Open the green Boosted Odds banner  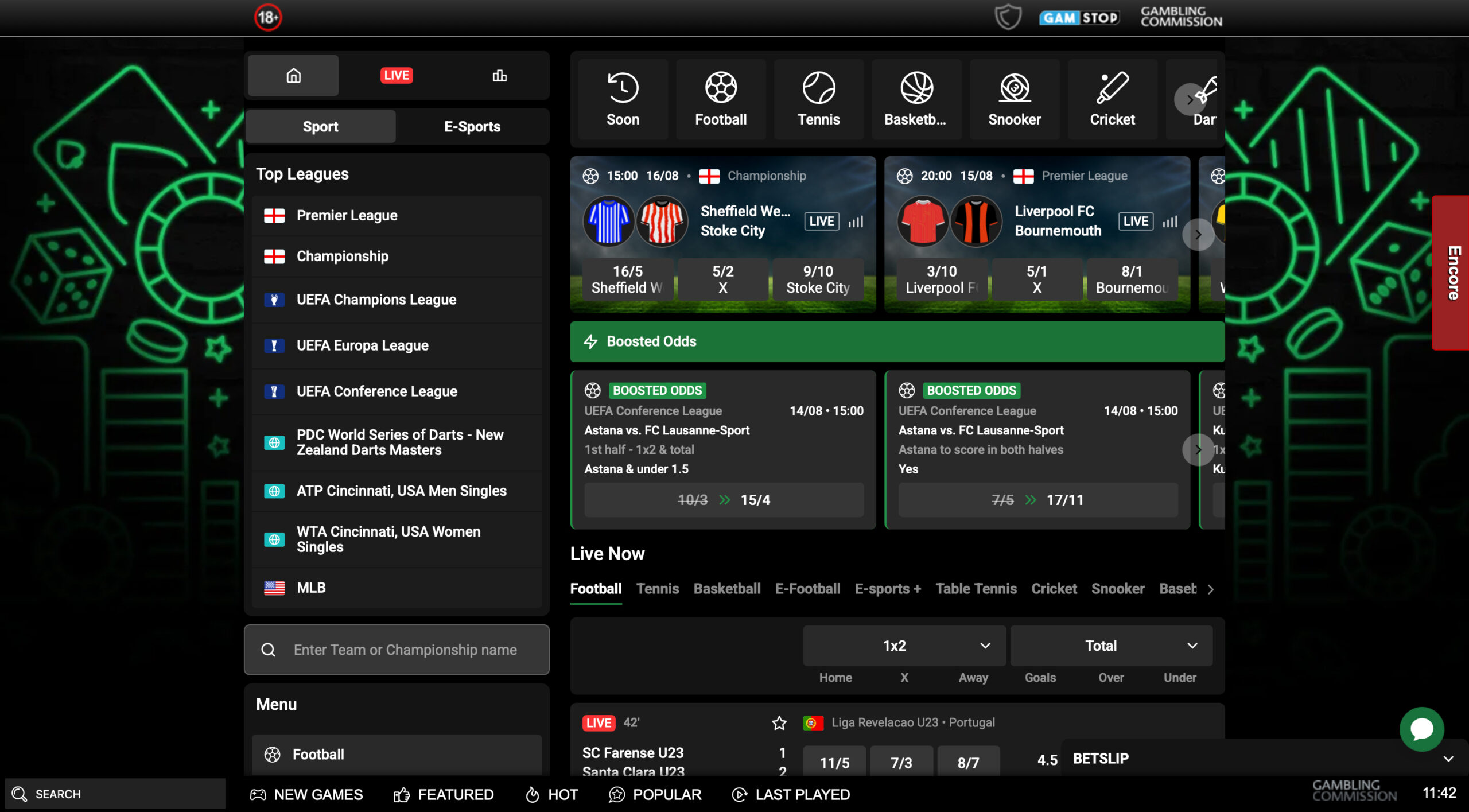(897, 341)
